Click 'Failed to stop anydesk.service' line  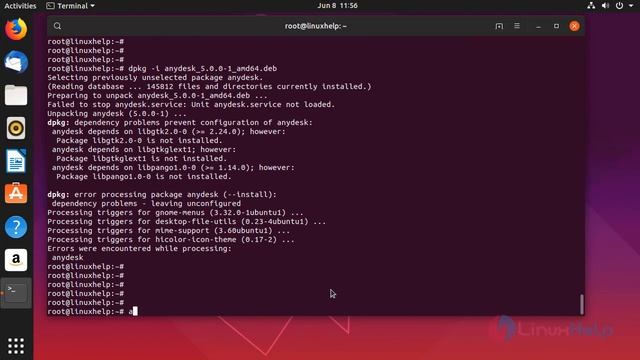(191, 104)
